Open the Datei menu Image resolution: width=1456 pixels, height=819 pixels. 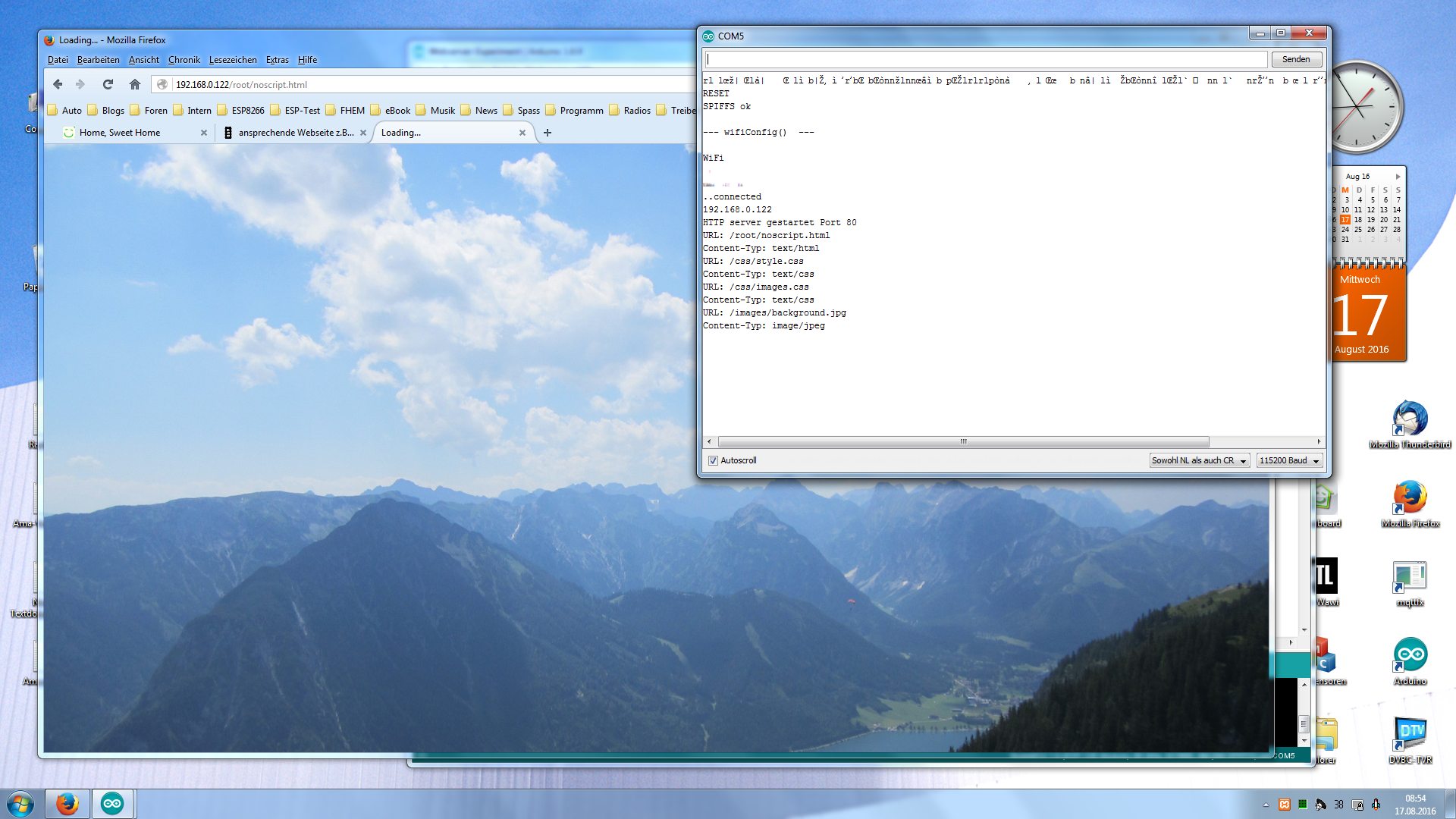(x=58, y=60)
